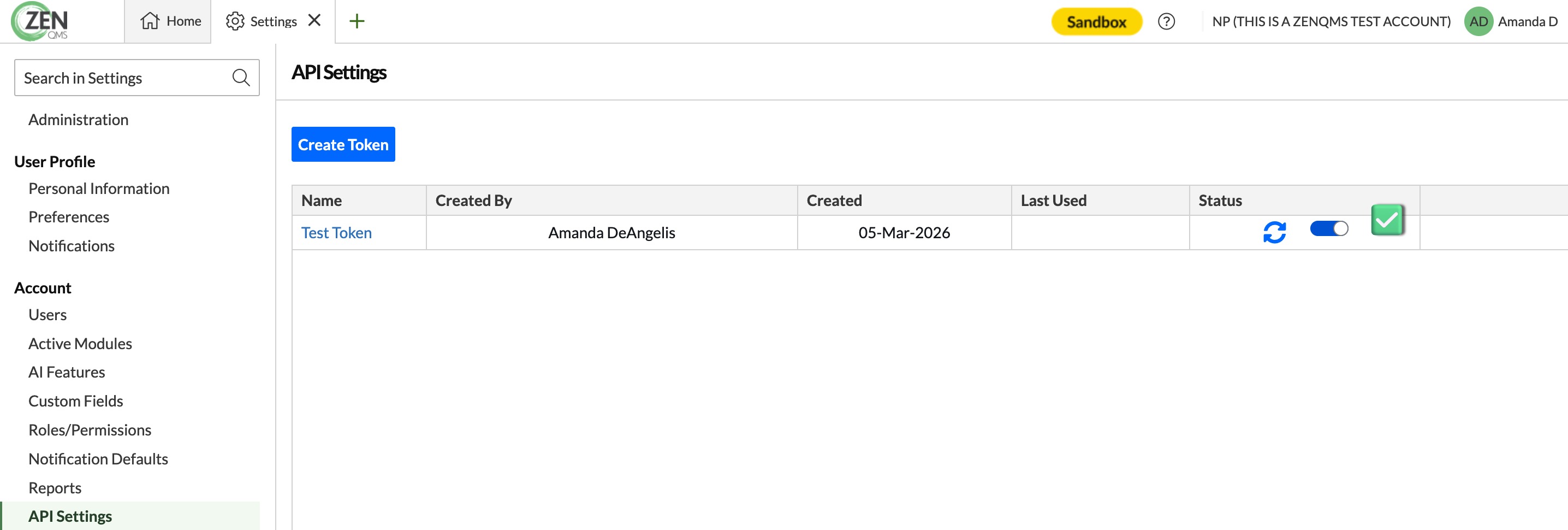Click the 05-Mar-2026 created date
Viewport: 1568px width, 530px height.
click(x=904, y=233)
